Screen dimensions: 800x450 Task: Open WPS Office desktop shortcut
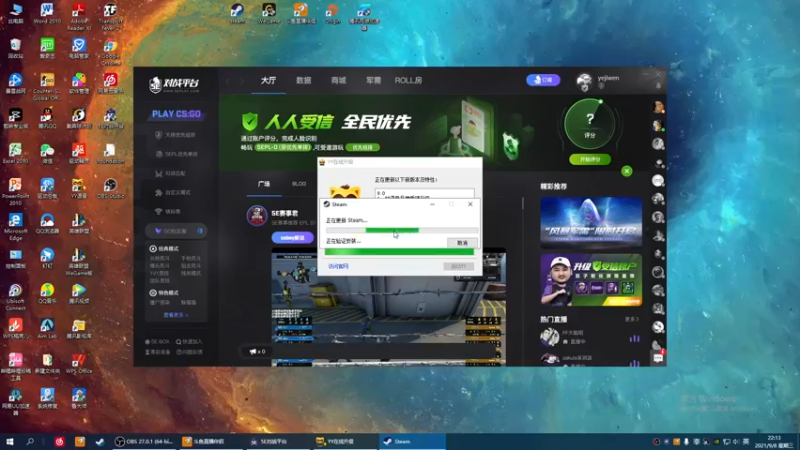coord(79,363)
